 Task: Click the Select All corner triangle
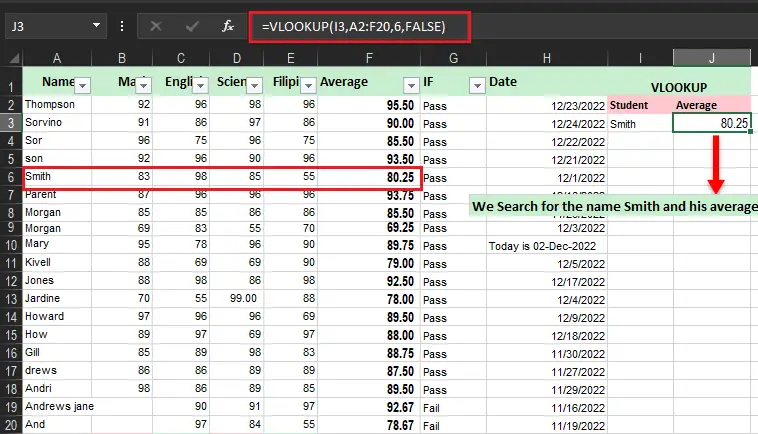[14, 58]
